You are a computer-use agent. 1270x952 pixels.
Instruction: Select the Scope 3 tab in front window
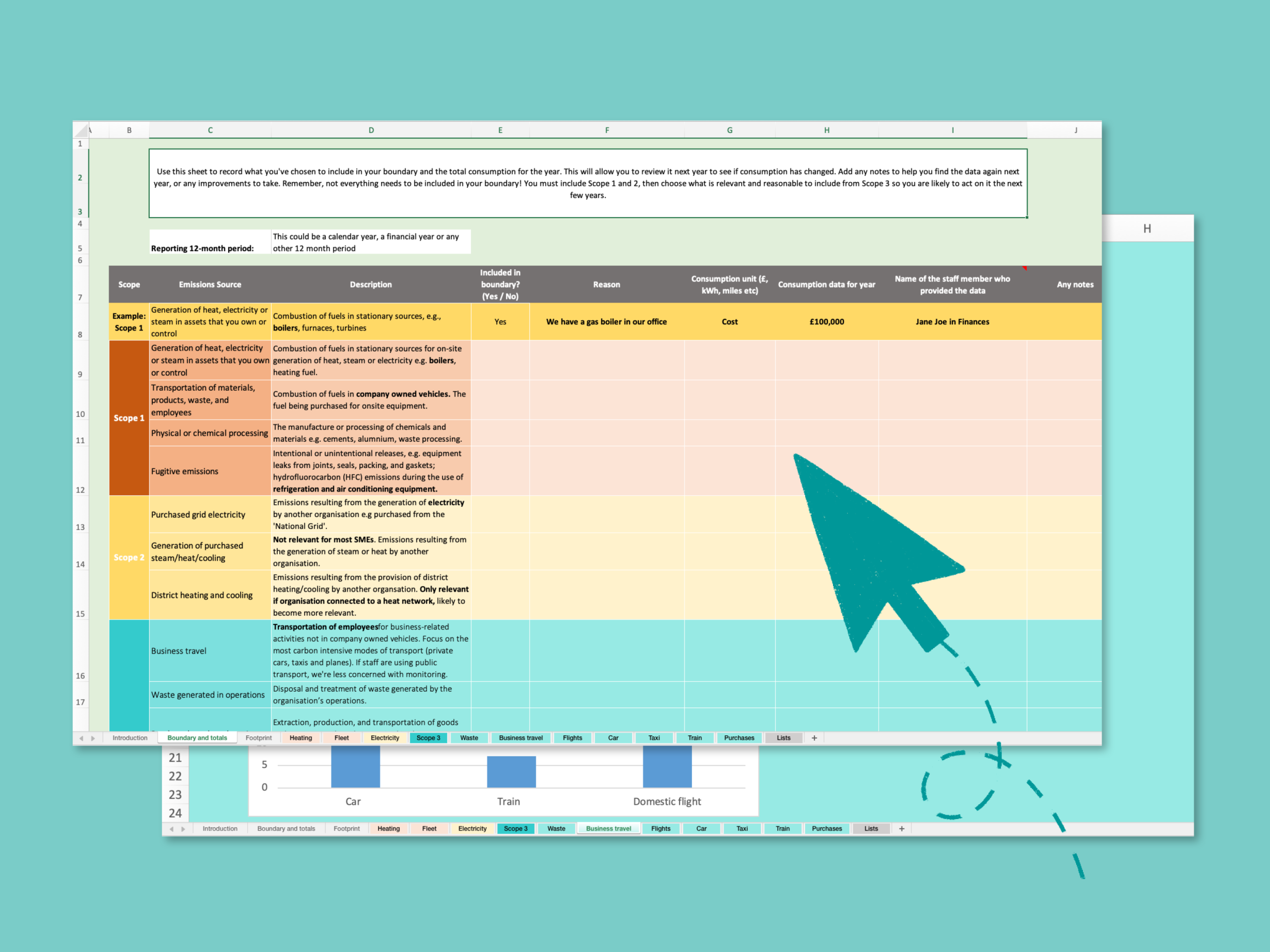(428, 738)
